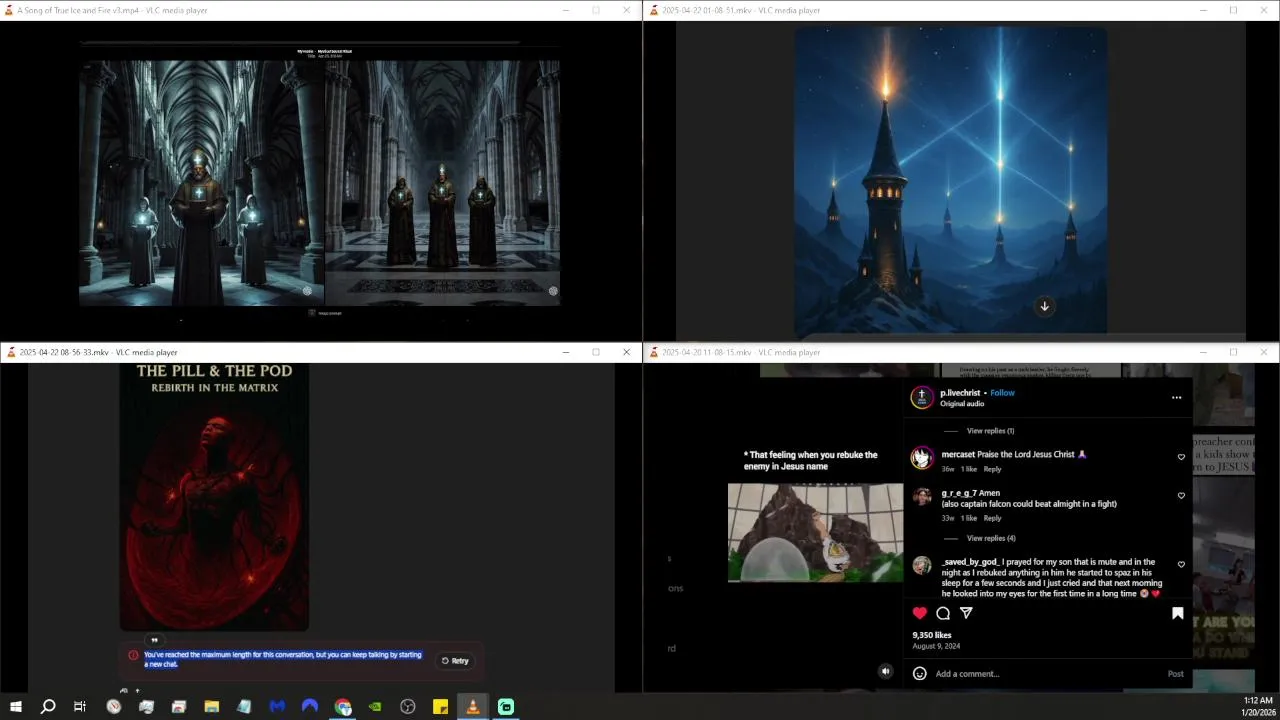Click the share paper-plane icon
This screenshot has height=720, width=1280.
pyautogui.click(x=966, y=613)
